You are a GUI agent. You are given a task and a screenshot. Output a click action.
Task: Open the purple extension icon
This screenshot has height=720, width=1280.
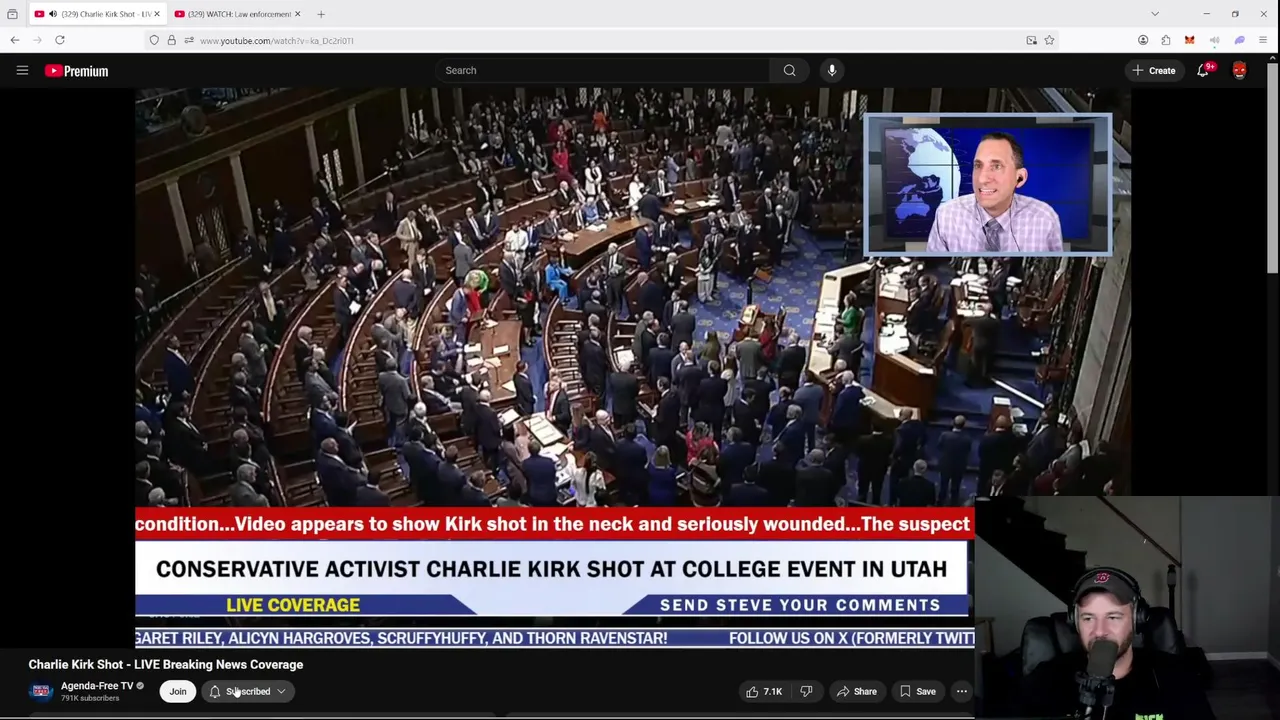[x=1239, y=40]
